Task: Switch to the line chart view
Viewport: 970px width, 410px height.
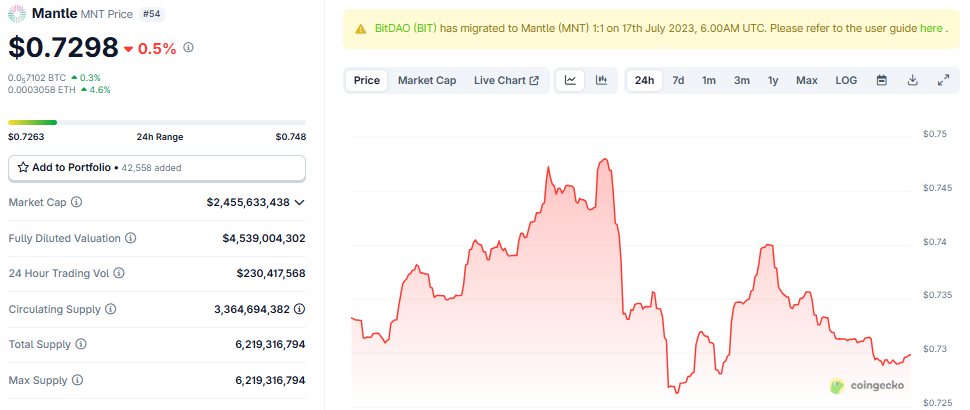Action: click(x=570, y=80)
